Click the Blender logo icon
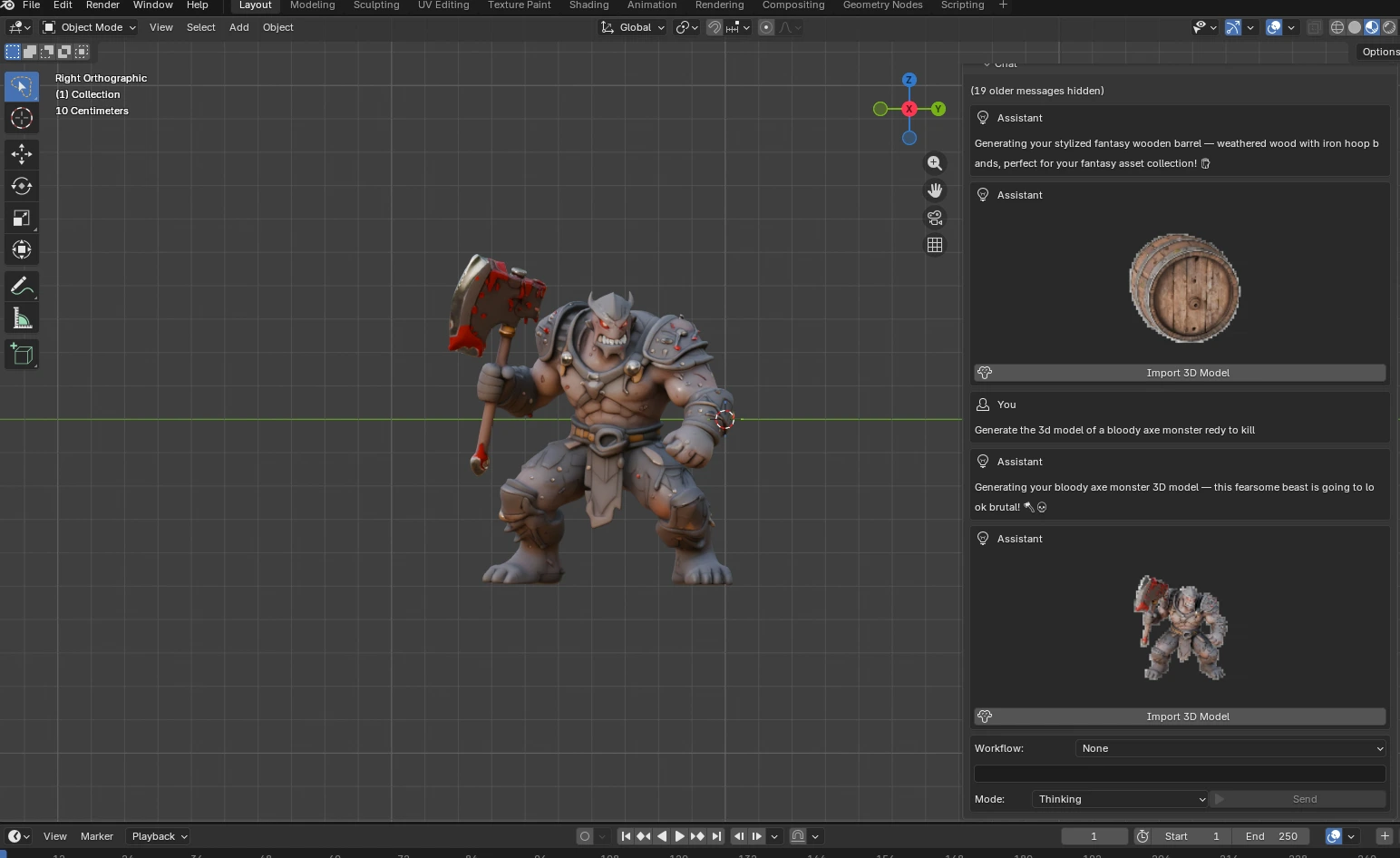Image resolution: width=1400 pixels, height=858 pixels. (8, 5)
